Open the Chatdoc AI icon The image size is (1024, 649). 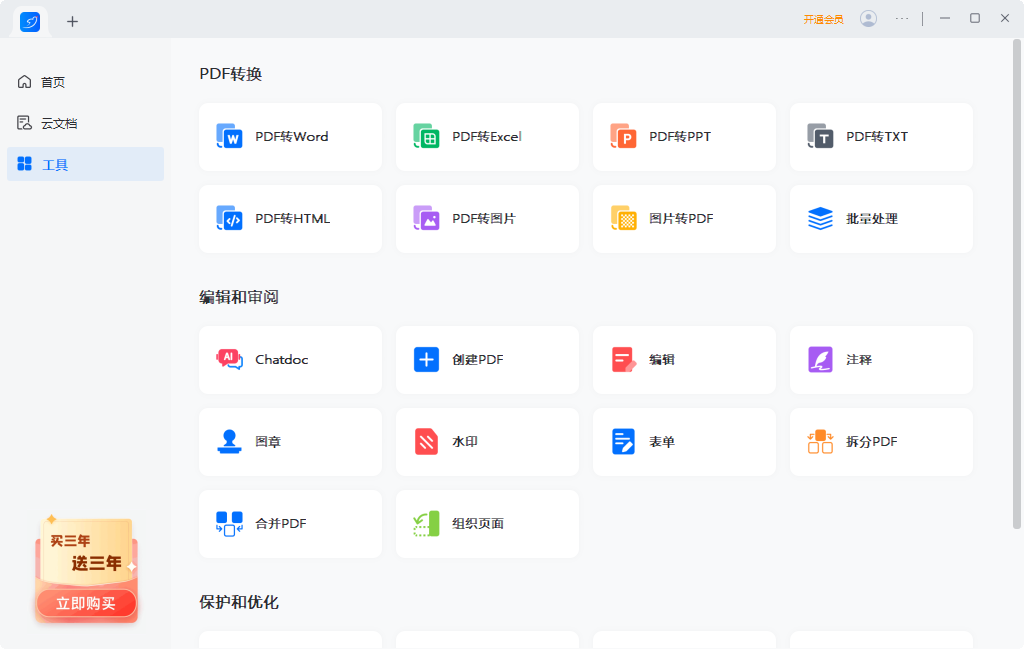coord(229,359)
